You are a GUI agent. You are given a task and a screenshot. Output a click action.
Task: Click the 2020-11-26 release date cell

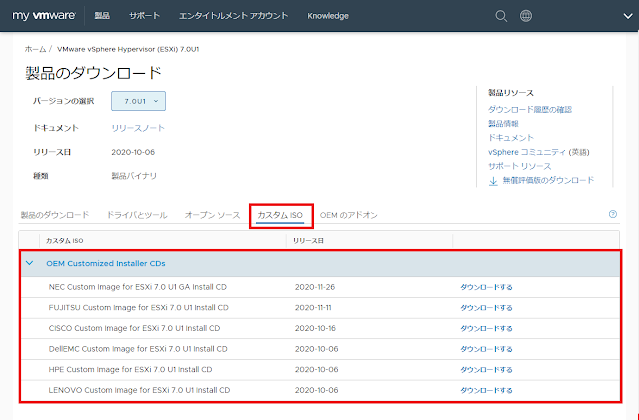(315, 287)
